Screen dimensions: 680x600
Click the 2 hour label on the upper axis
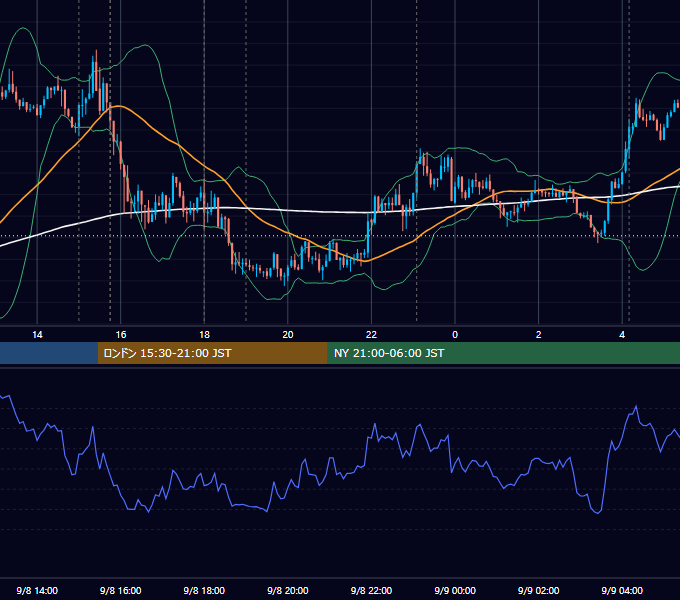coord(539,335)
